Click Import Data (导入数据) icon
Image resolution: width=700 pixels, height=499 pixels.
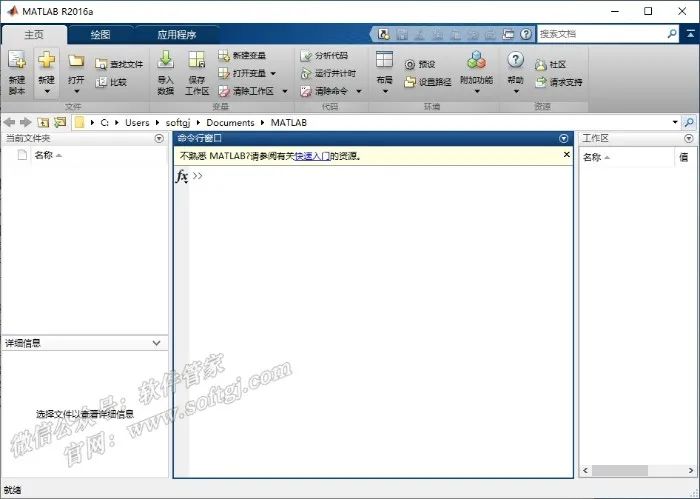pyautogui.click(x=166, y=60)
